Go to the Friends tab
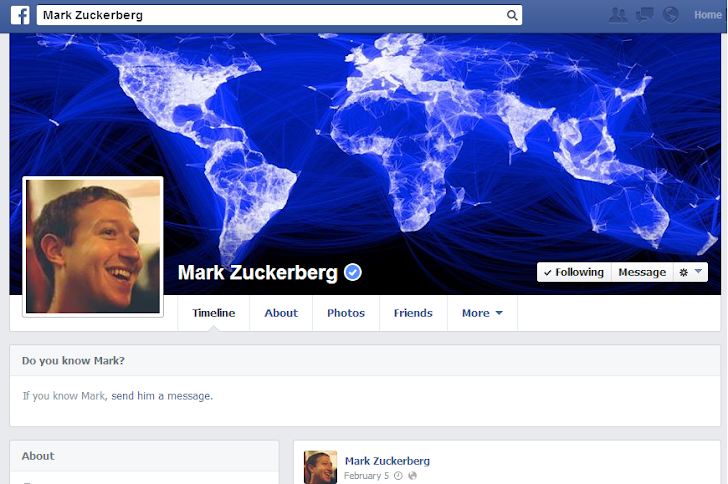 click(x=413, y=313)
